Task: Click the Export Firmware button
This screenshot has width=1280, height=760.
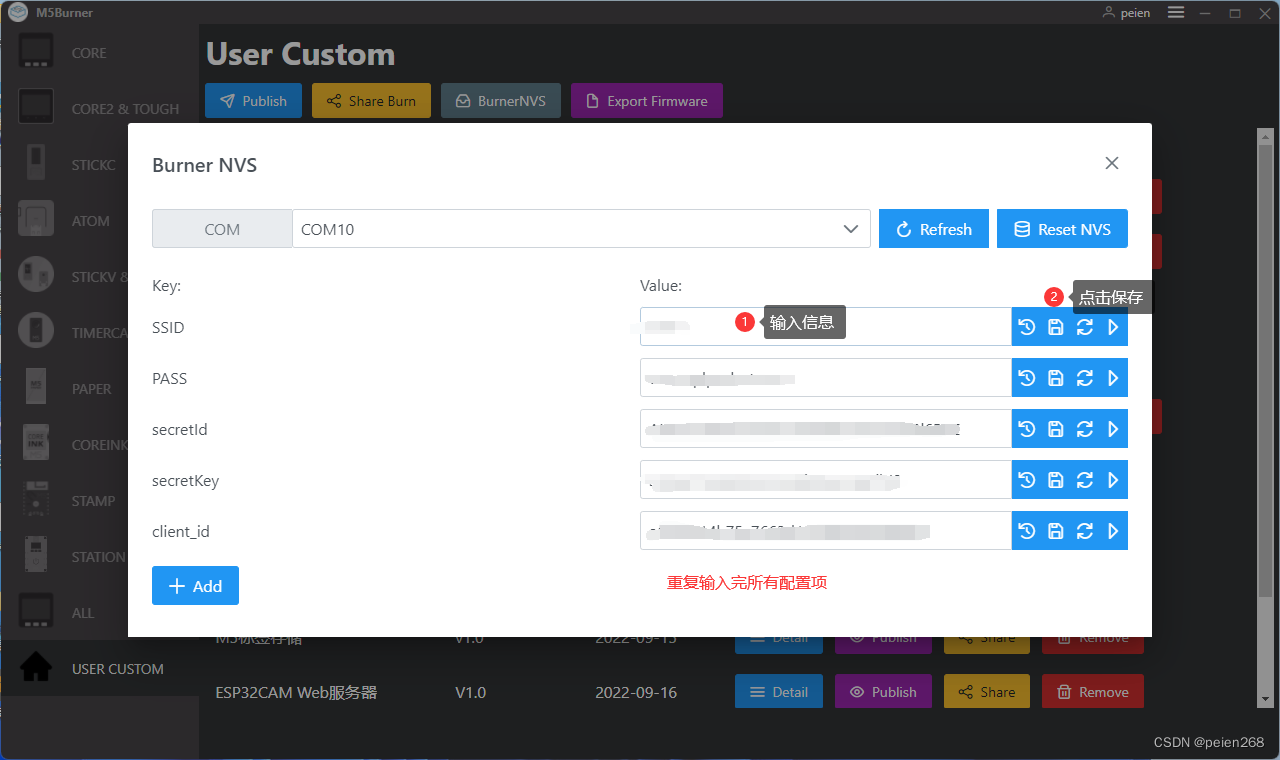Action: (x=647, y=101)
